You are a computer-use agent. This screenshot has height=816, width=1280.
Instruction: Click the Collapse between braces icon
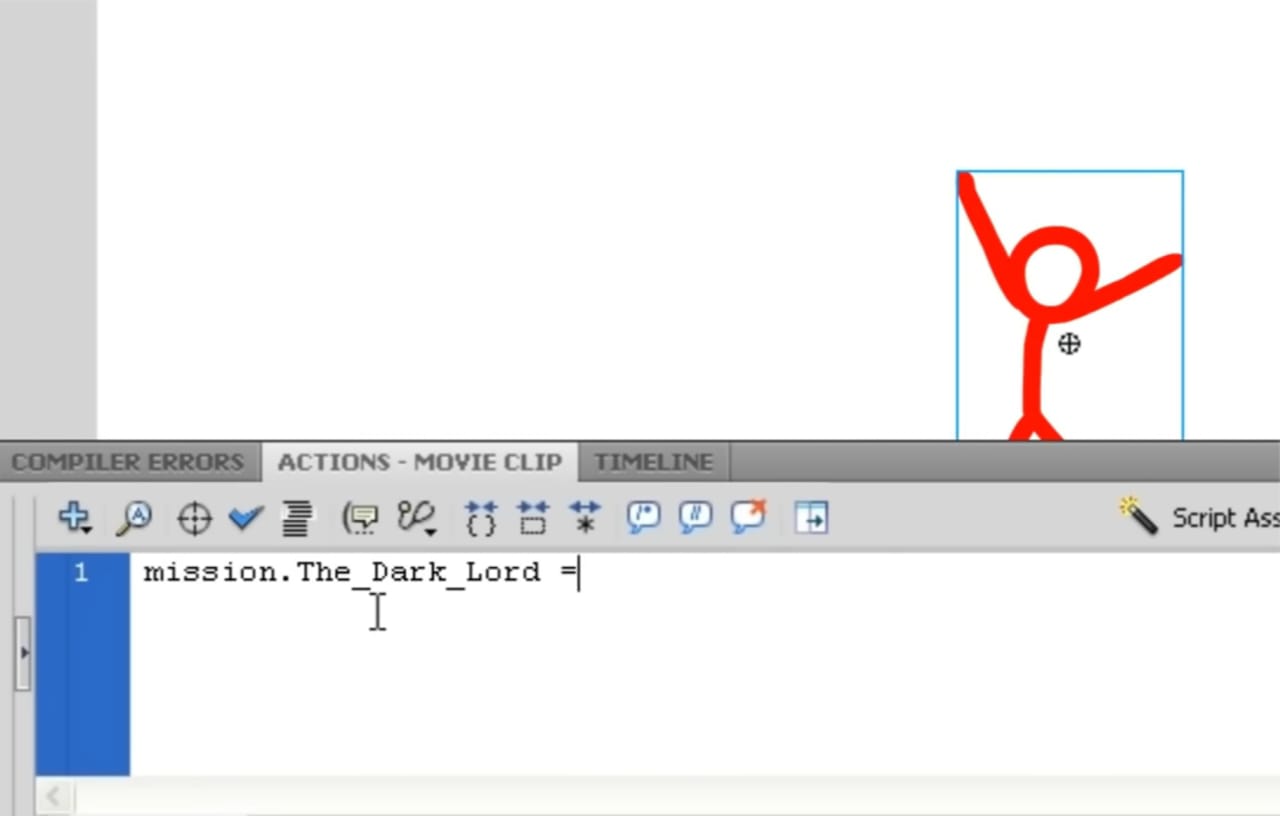[x=481, y=518]
